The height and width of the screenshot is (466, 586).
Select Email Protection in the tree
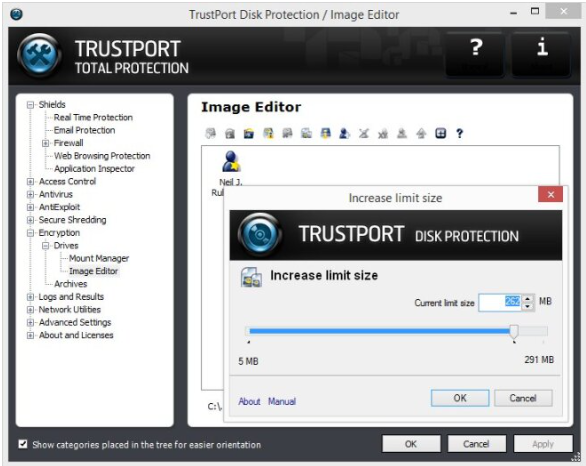pos(84,130)
